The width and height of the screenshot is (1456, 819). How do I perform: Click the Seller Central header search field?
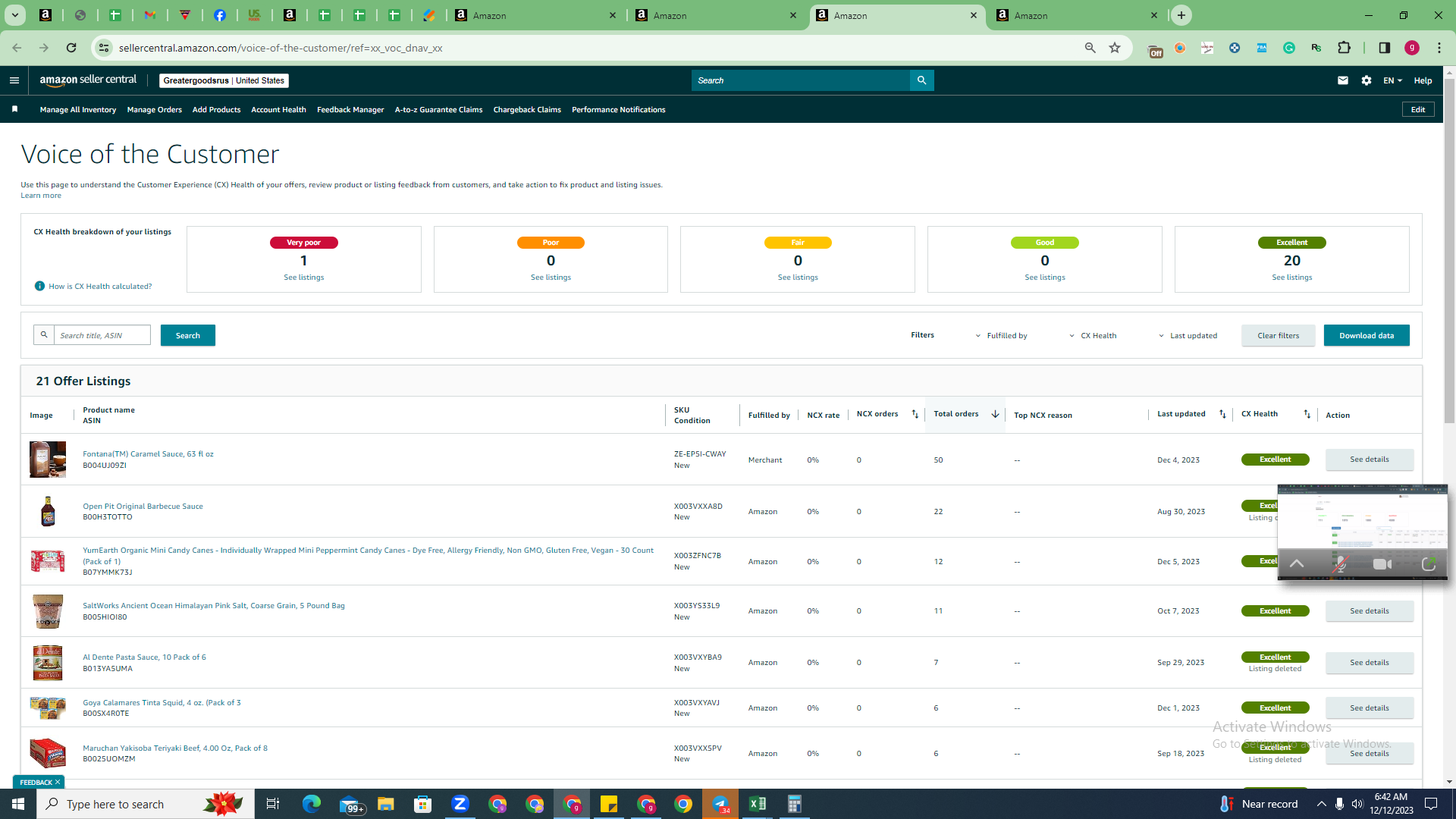click(x=800, y=80)
